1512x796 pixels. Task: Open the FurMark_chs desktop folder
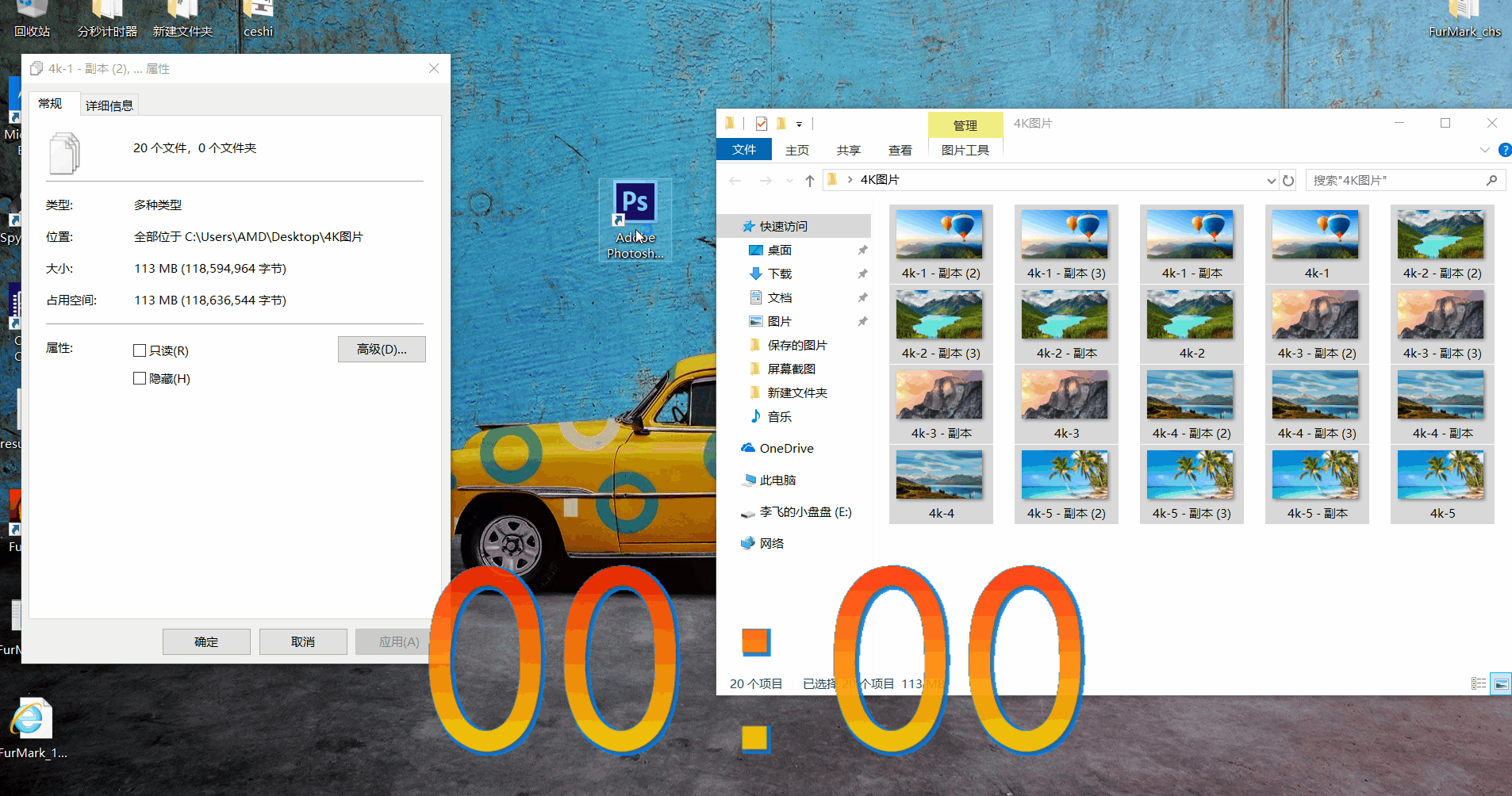1464,19
